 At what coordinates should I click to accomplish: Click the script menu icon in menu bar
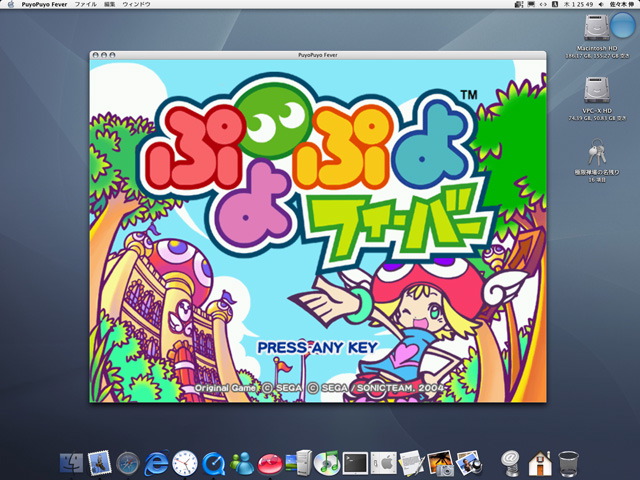click(x=519, y=4)
